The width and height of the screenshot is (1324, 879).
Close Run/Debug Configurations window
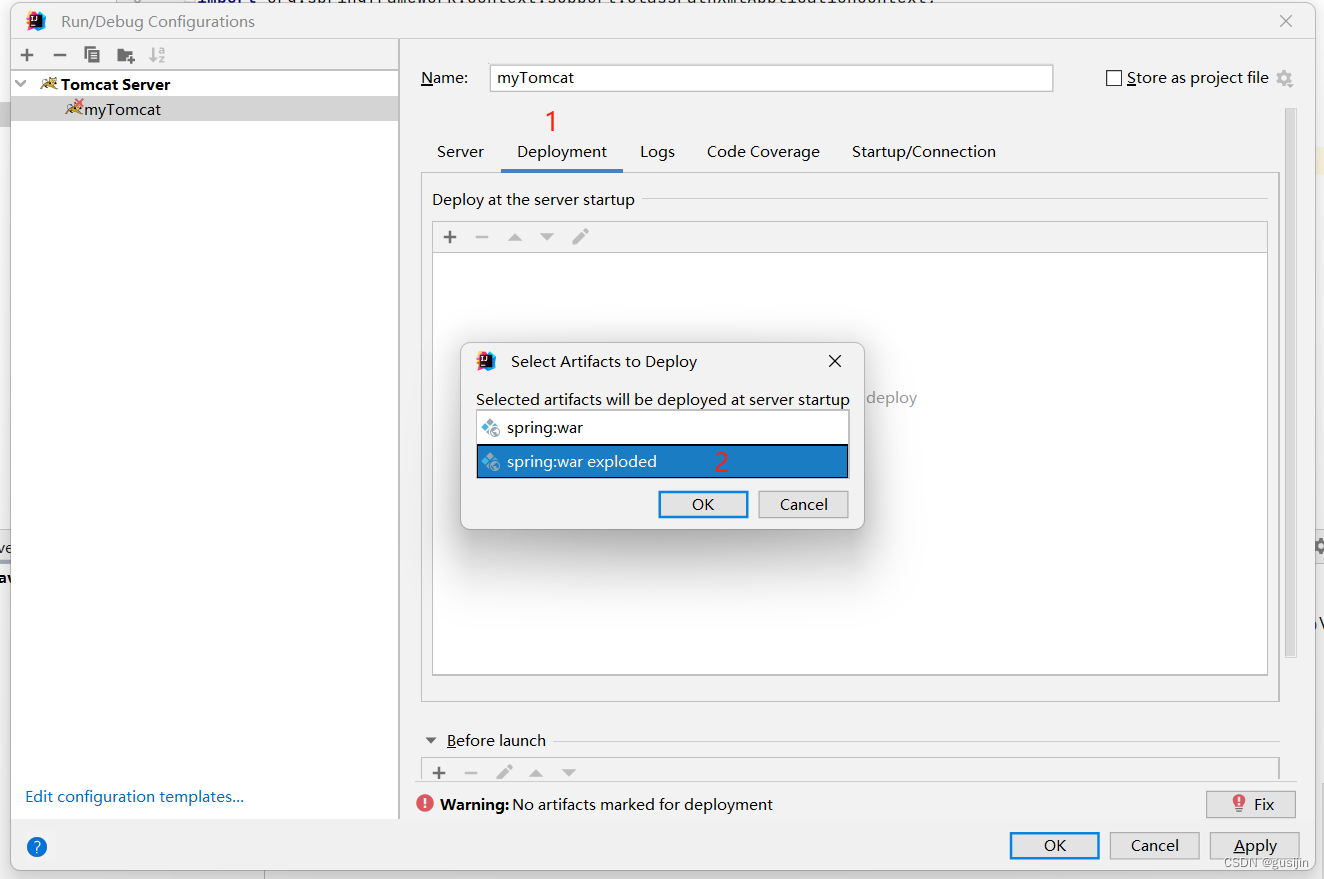point(1286,21)
